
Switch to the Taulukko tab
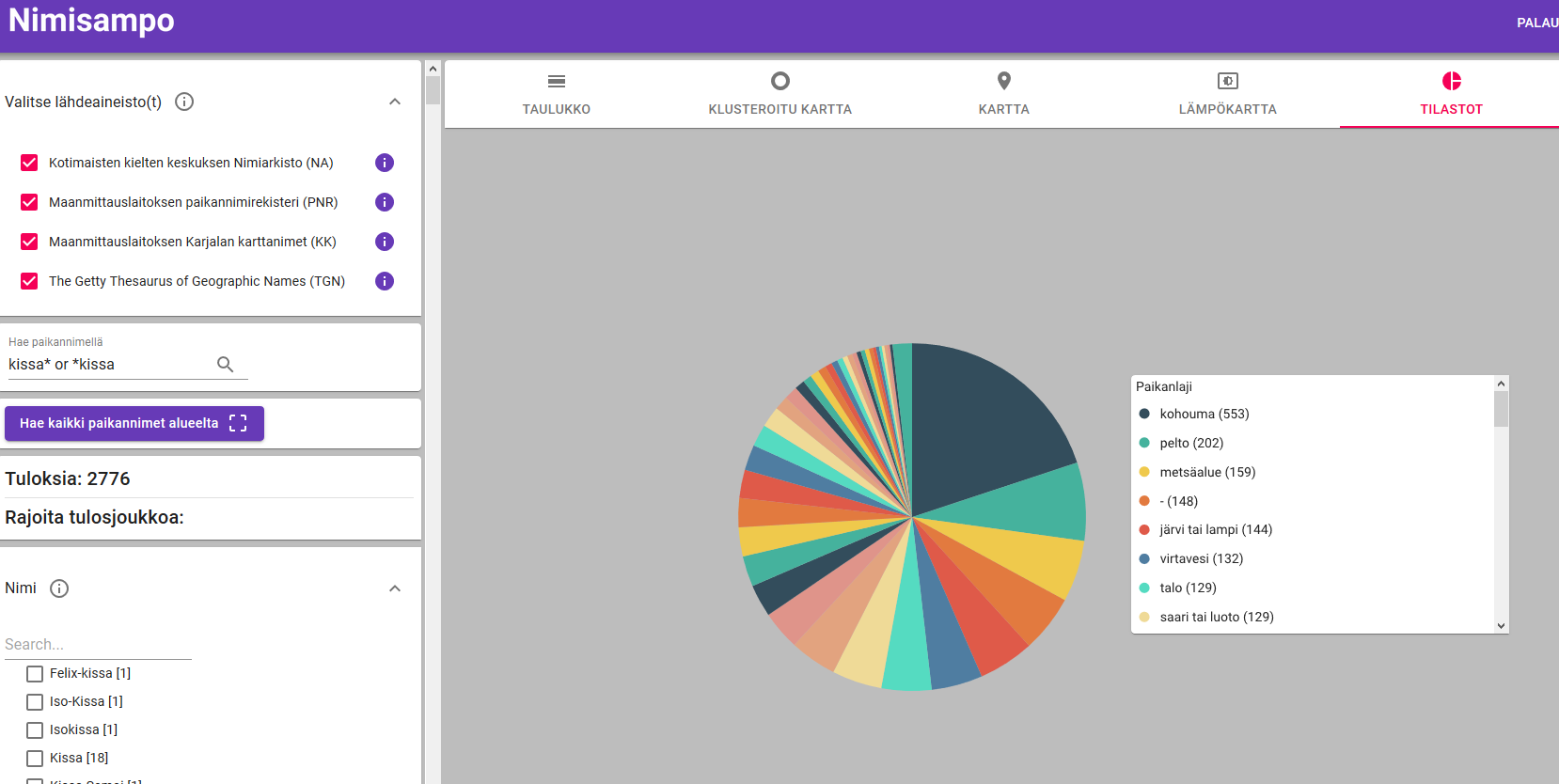click(x=557, y=94)
